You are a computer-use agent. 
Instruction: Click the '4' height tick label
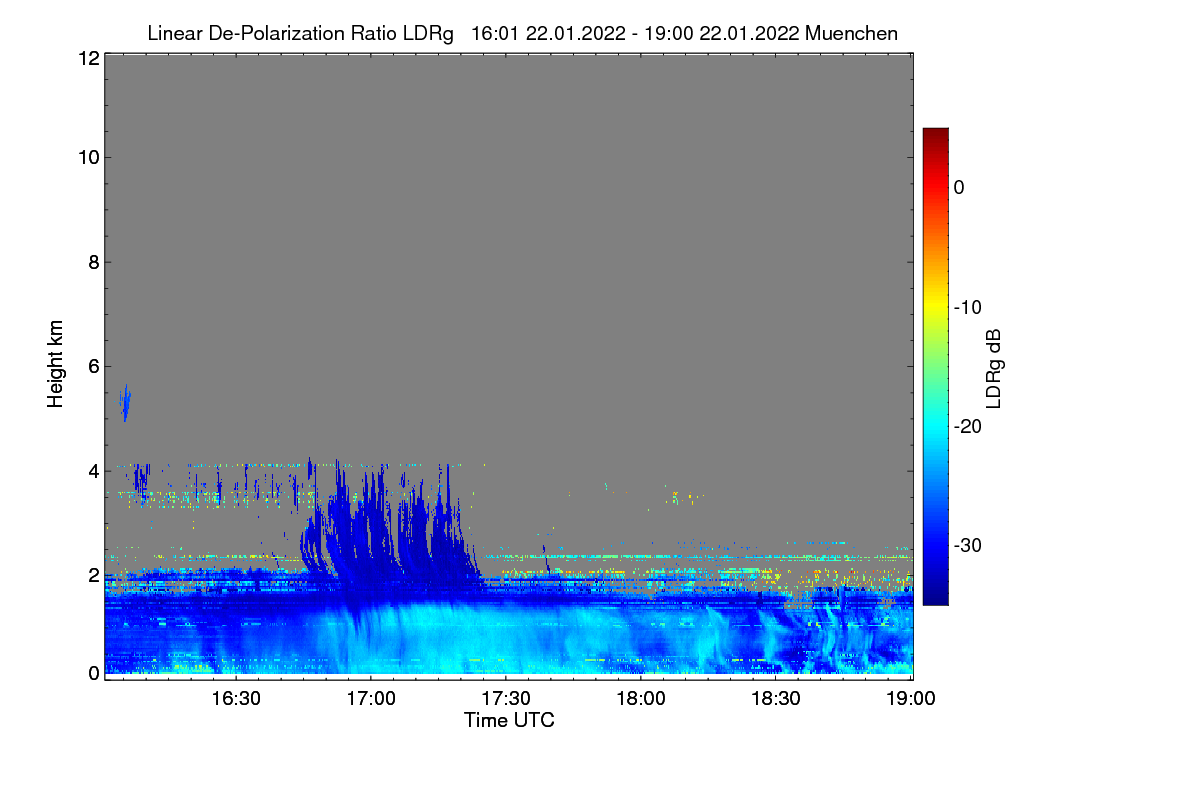pyautogui.click(x=92, y=471)
